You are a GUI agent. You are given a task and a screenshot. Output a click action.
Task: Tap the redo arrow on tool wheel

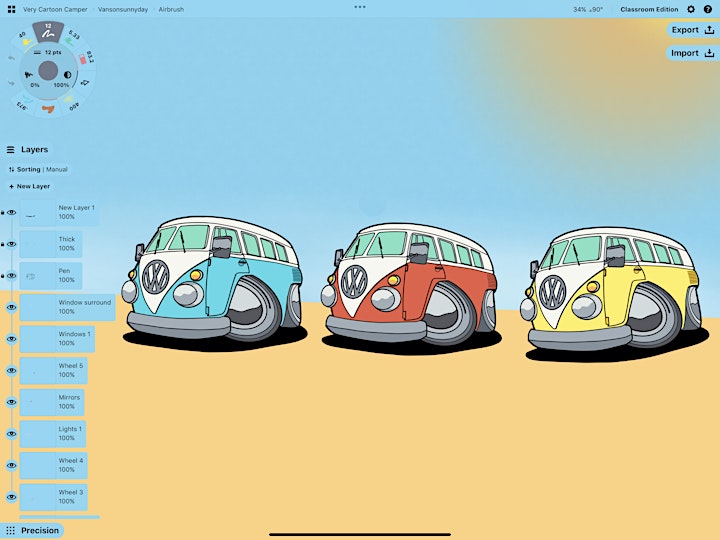11,83
